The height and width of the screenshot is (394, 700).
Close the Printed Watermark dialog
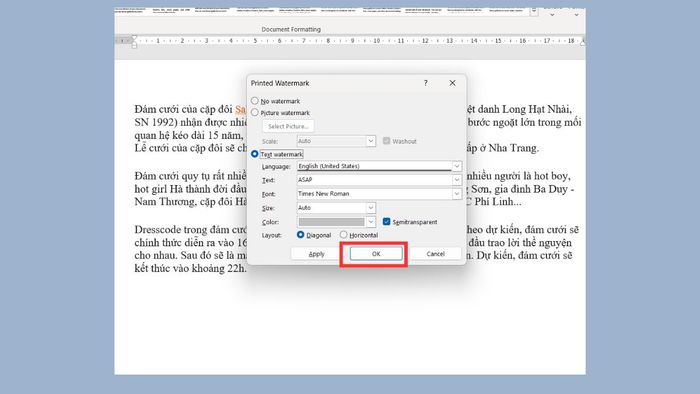[x=452, y=83]
